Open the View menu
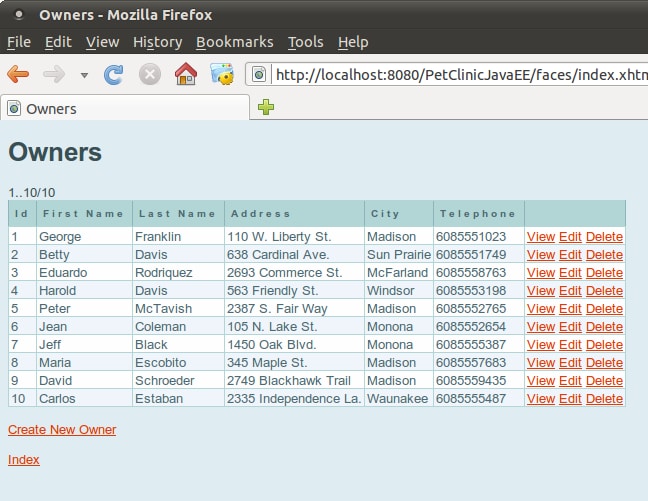This screenshot has height=501, width=648. (102, 42)
